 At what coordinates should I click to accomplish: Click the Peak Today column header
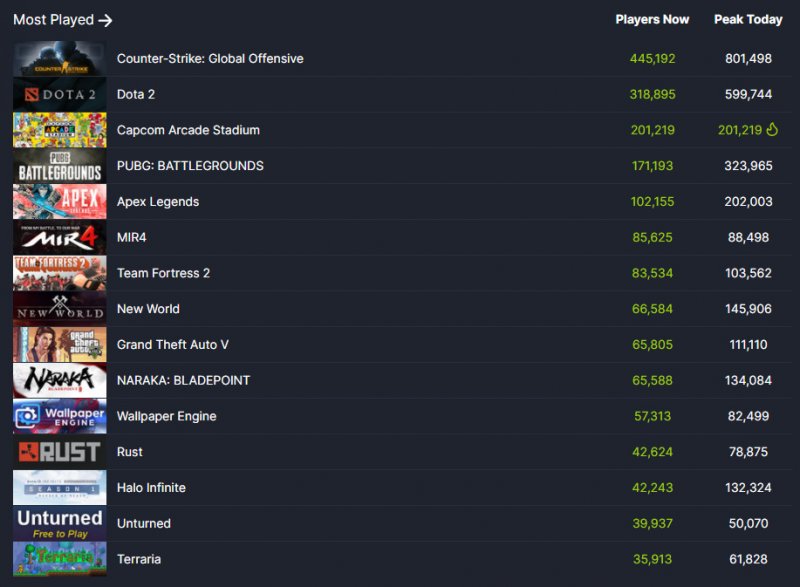[748, 19]
